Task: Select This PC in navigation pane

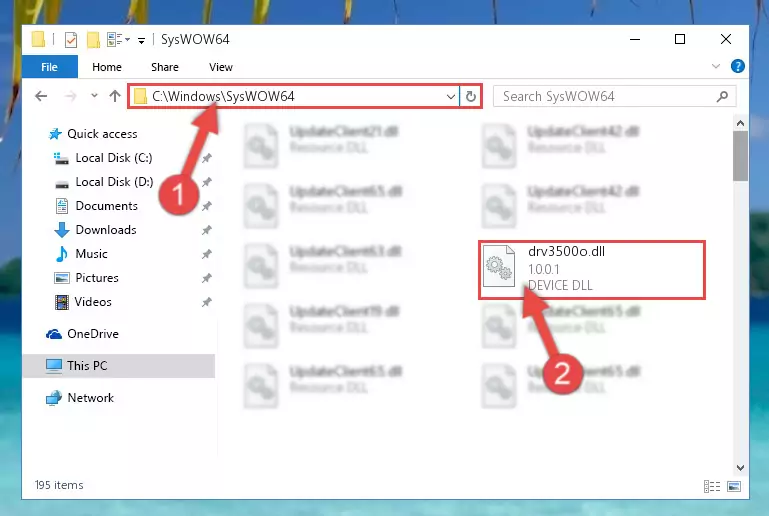Action: (x=119, y=366)
